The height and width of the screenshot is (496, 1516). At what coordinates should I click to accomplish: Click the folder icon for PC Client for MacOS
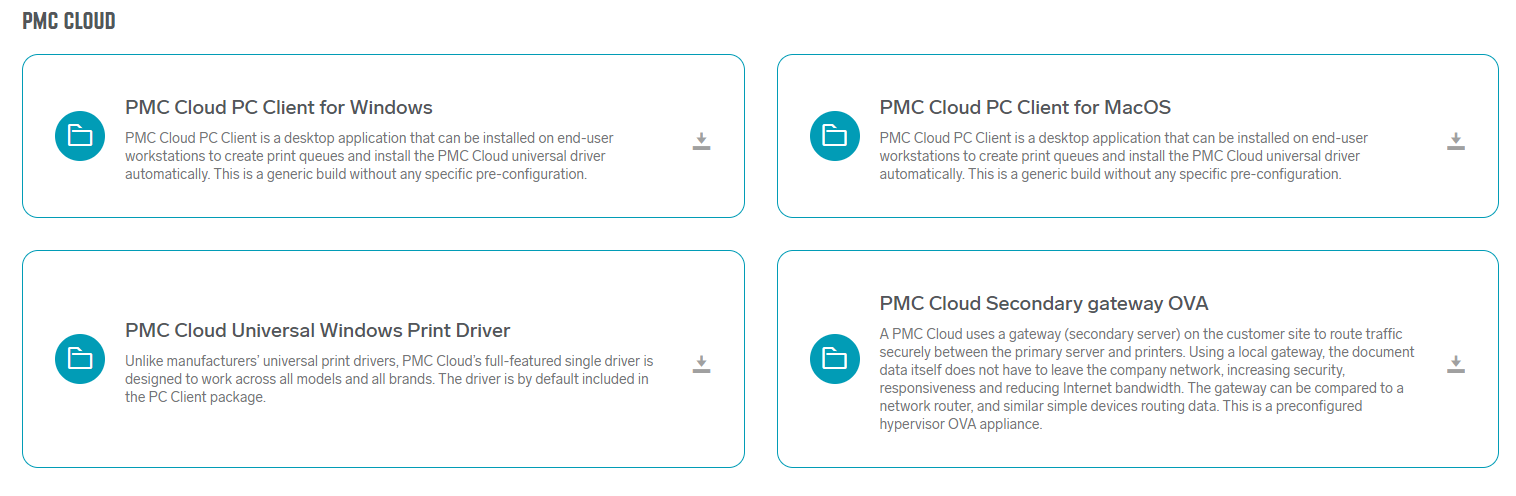(834, 136)
